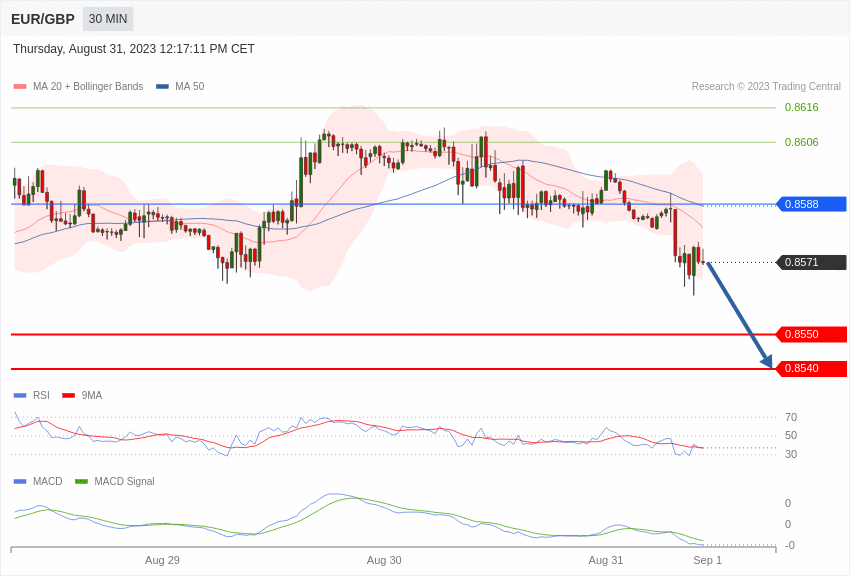
Task: Click the RSI 70 axis value
Action: (791, 417)
